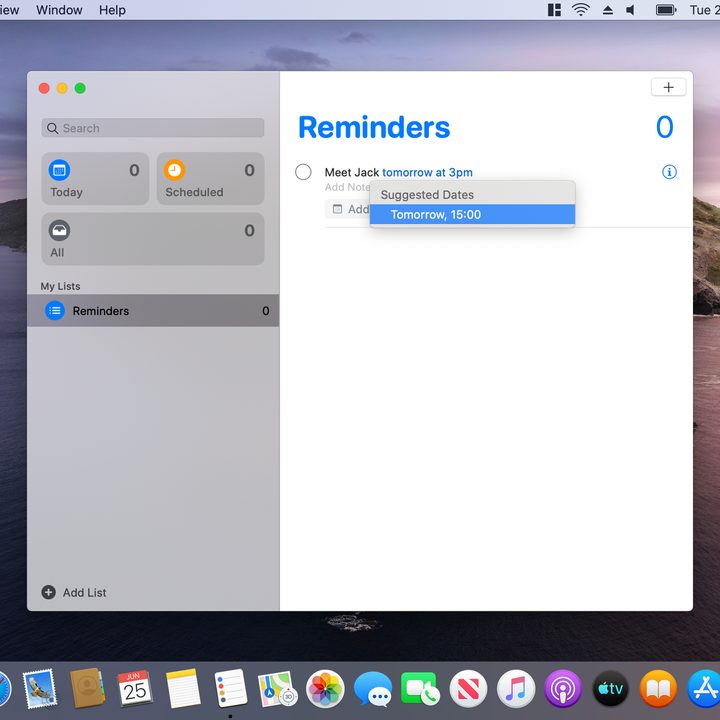
Task: Click the eject icon in menu bar
Action: (x=608, y=10)
